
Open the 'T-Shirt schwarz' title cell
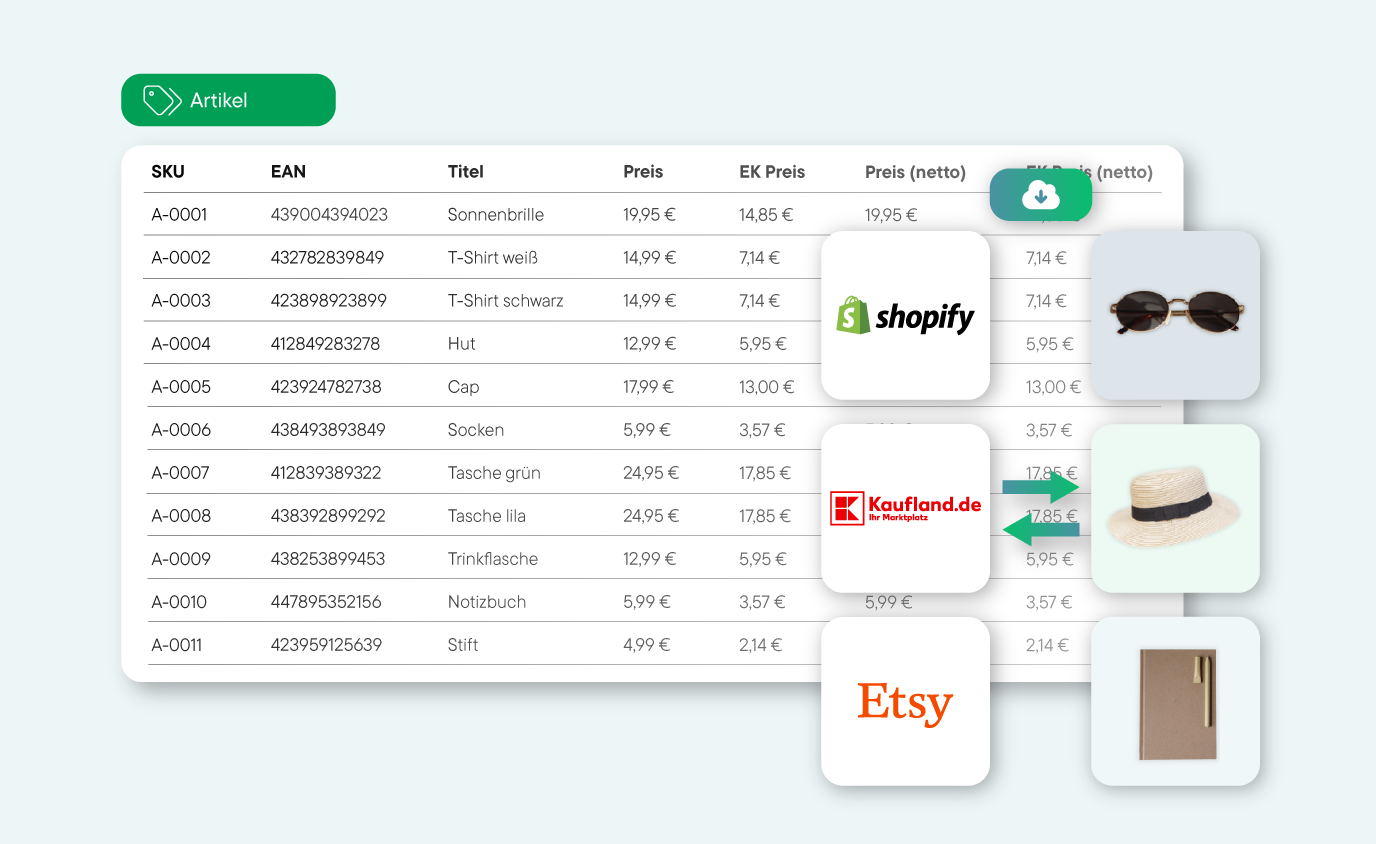[506, 301]
